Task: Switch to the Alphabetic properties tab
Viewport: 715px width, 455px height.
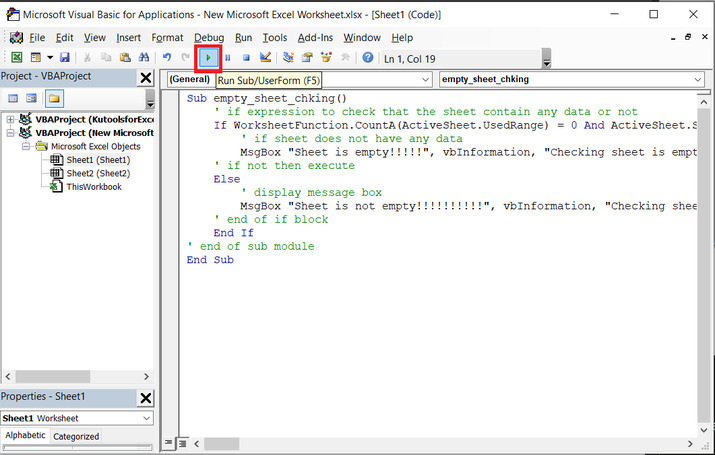Action: [25, 435]
